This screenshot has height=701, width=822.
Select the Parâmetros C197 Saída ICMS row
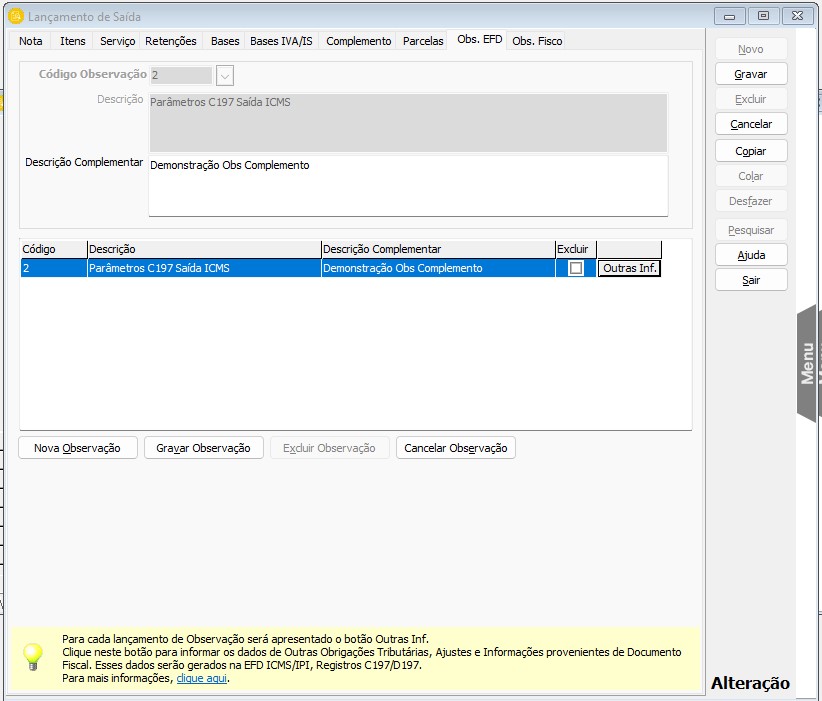point(203,268)
